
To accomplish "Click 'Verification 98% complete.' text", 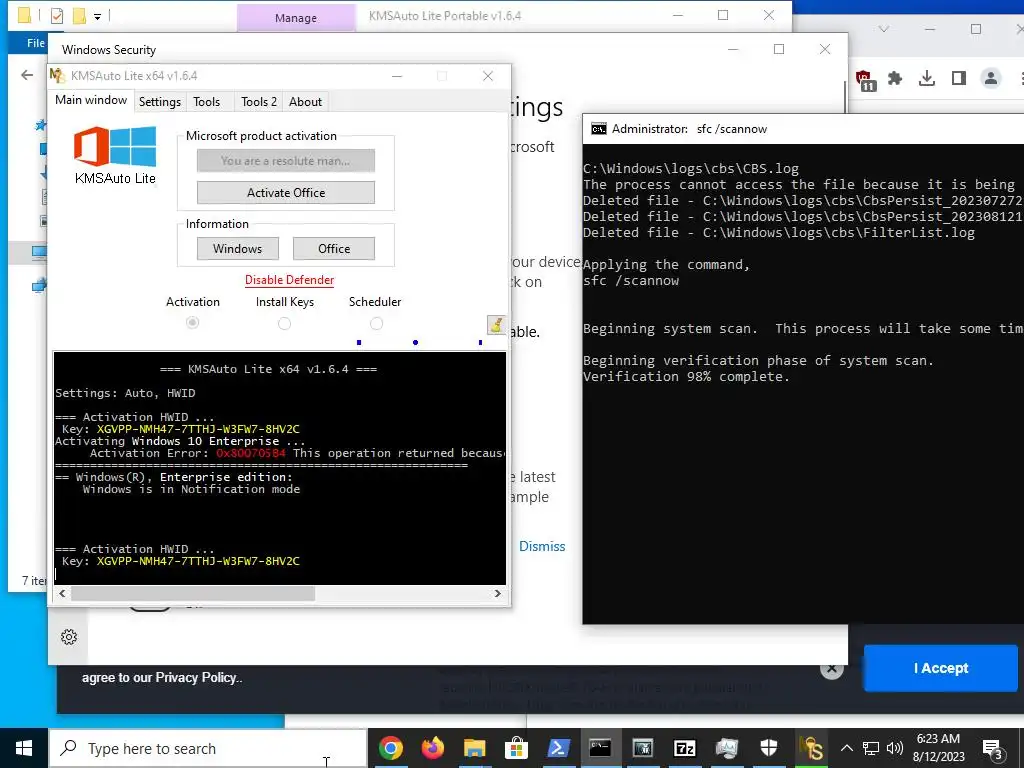I will tap(686, 376).
